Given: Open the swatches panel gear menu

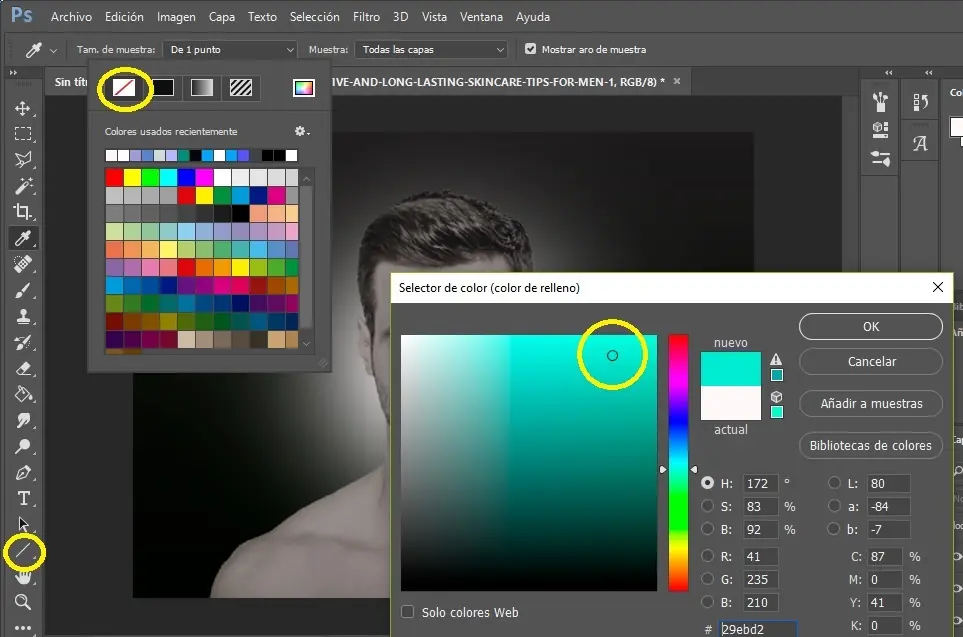Looking at the screenshot, I should pos(301,132).
